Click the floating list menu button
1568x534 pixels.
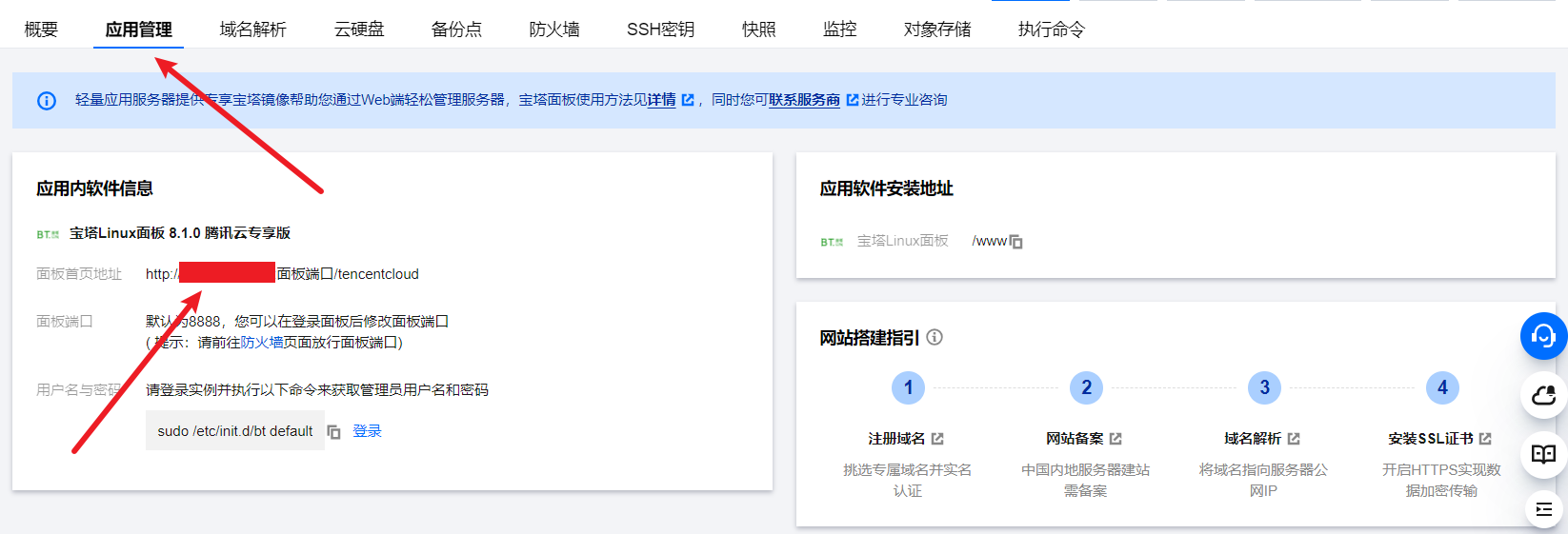pyautogui.click(x=1544, y=509)
